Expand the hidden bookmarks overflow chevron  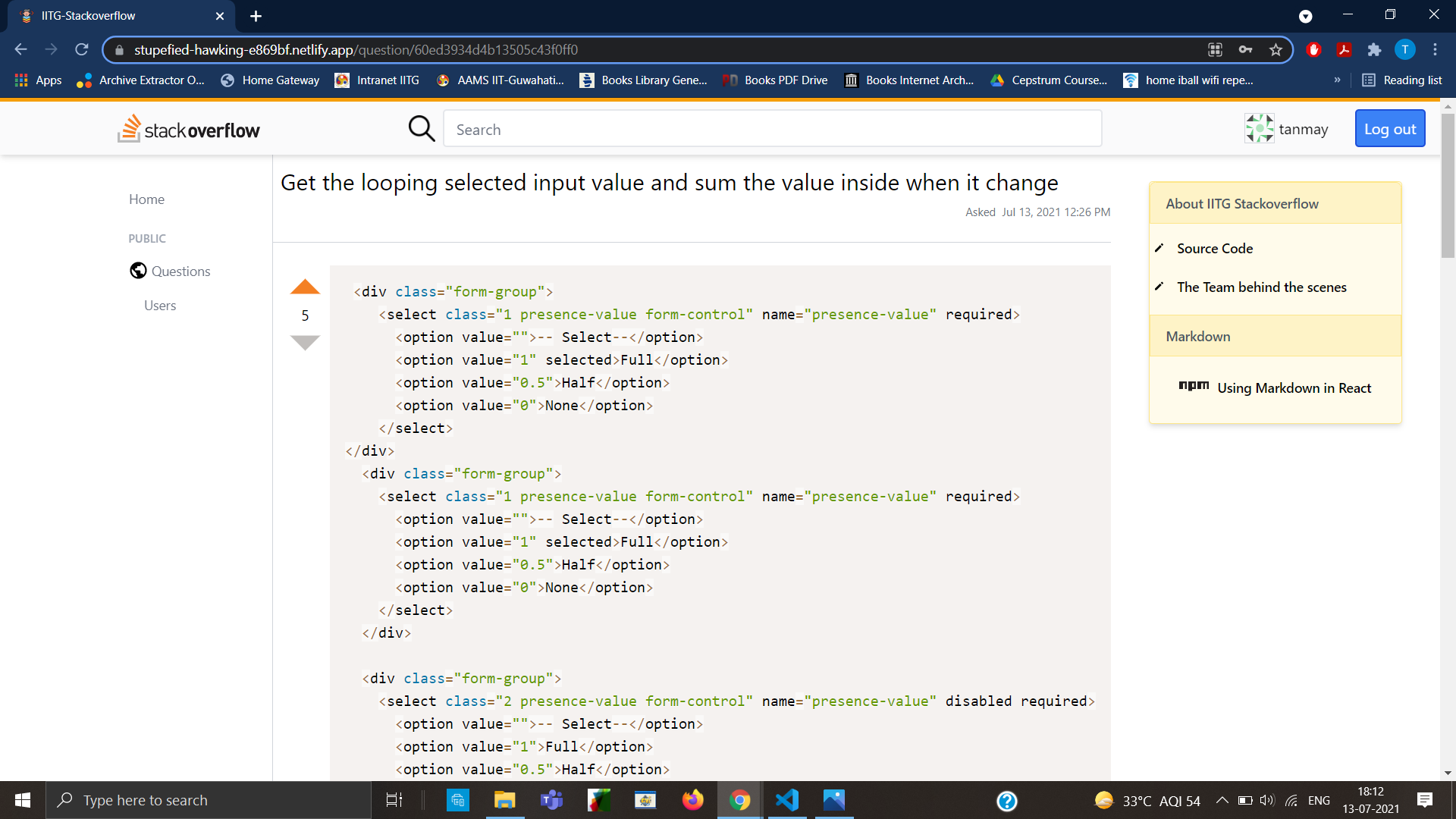1337,80
